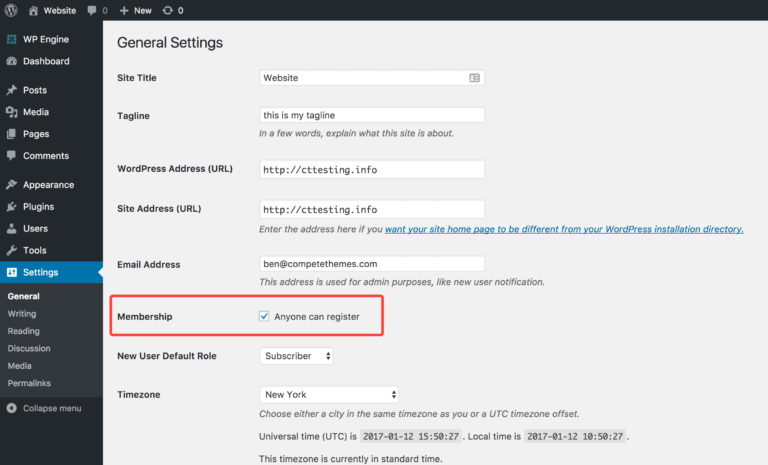Click the updates circular arrows icon

click(166, 10)
